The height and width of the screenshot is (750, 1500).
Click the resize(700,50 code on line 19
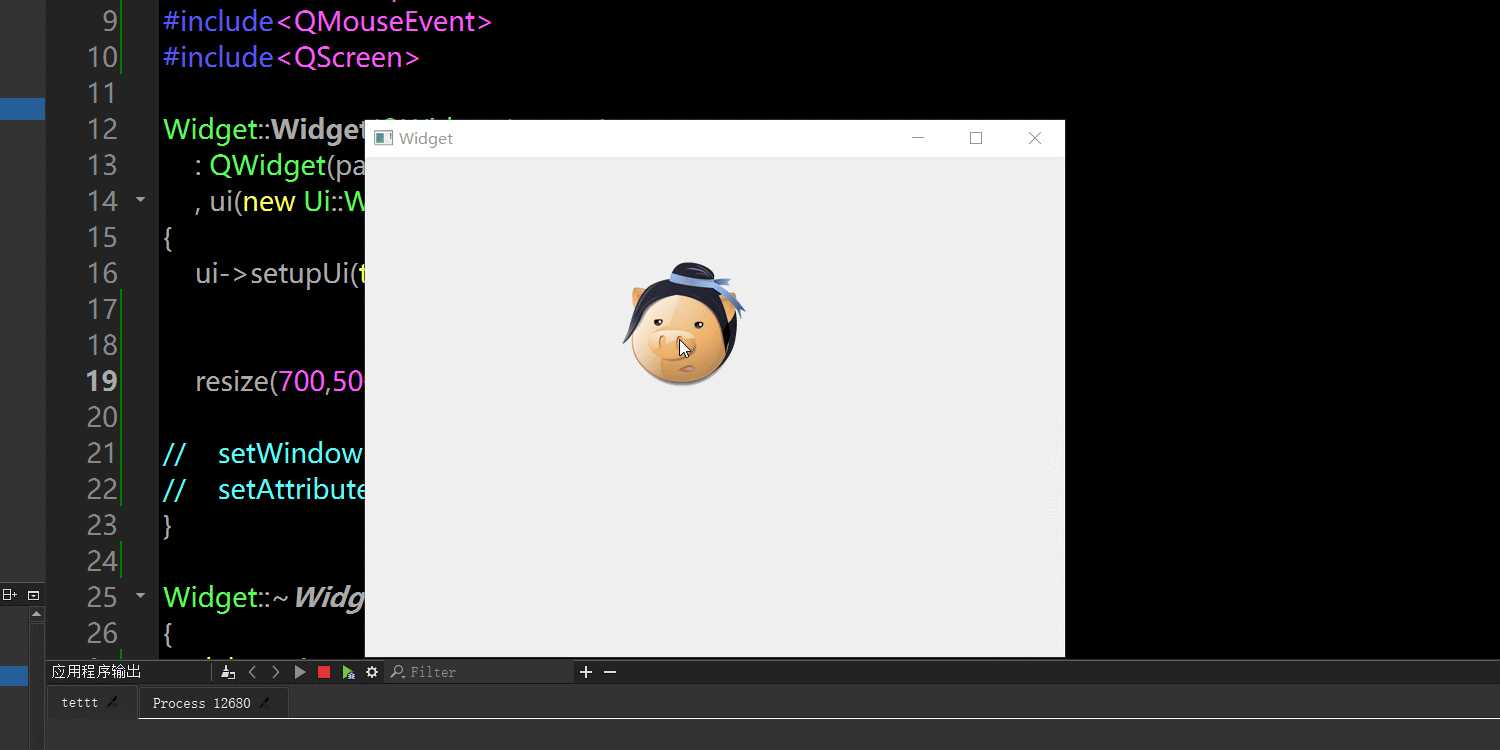280,381
